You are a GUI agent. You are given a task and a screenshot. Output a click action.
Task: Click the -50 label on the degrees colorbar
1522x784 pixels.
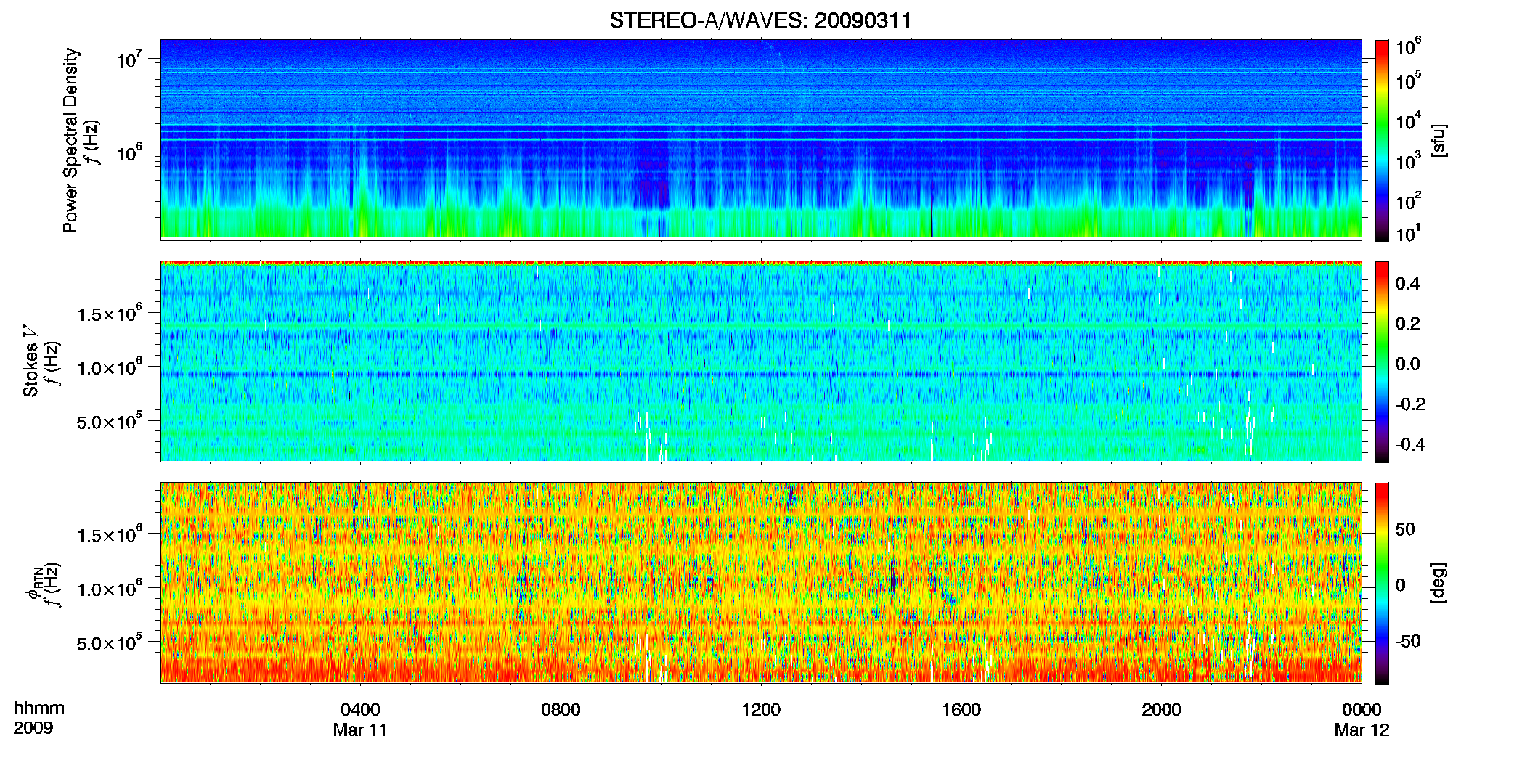click(x=1407, y=642)
